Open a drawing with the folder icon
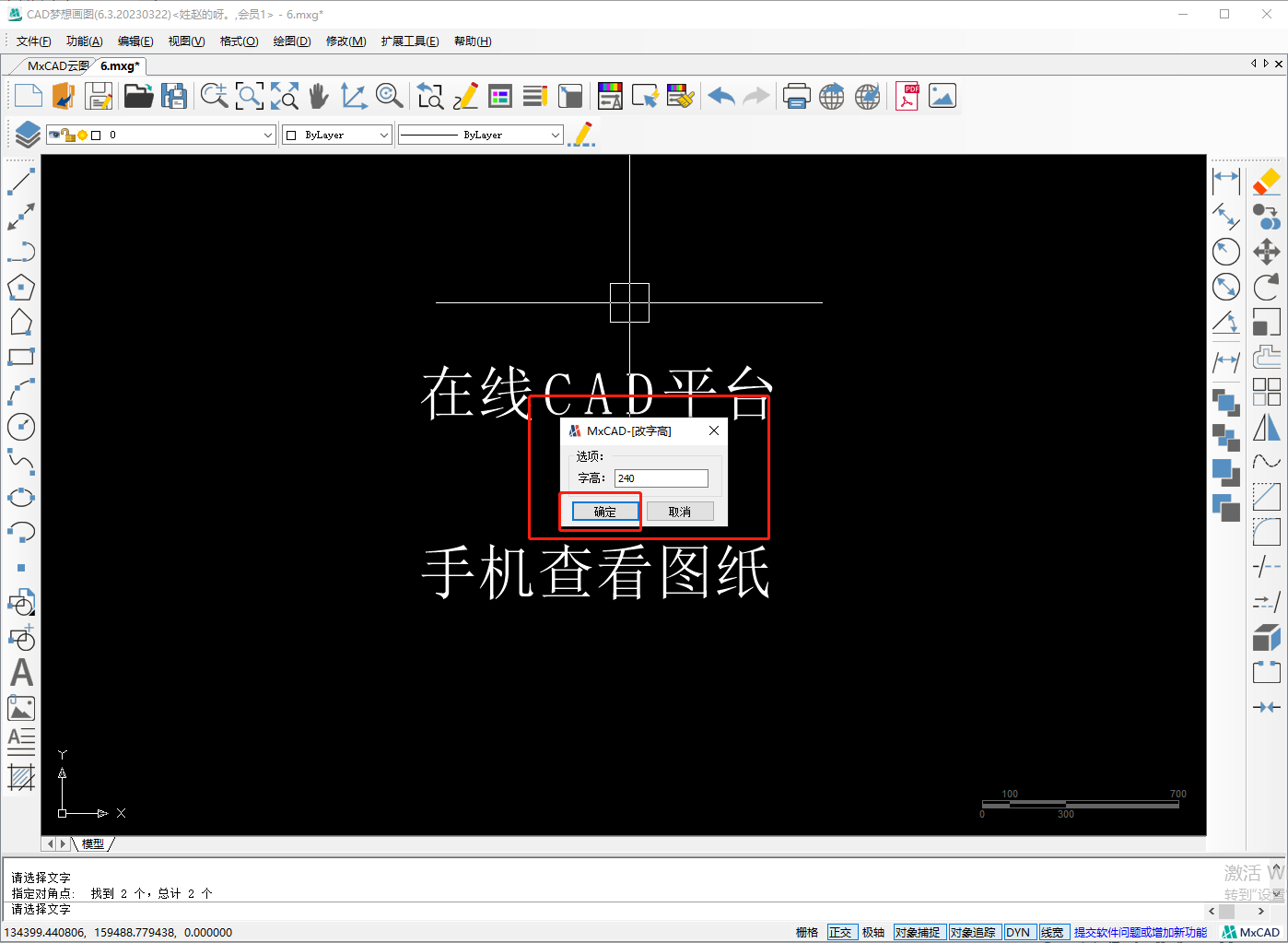 pos(138,96)
